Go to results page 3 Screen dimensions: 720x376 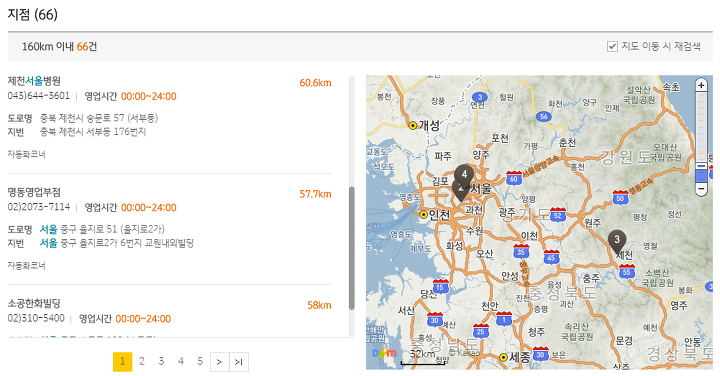point(161,361)
